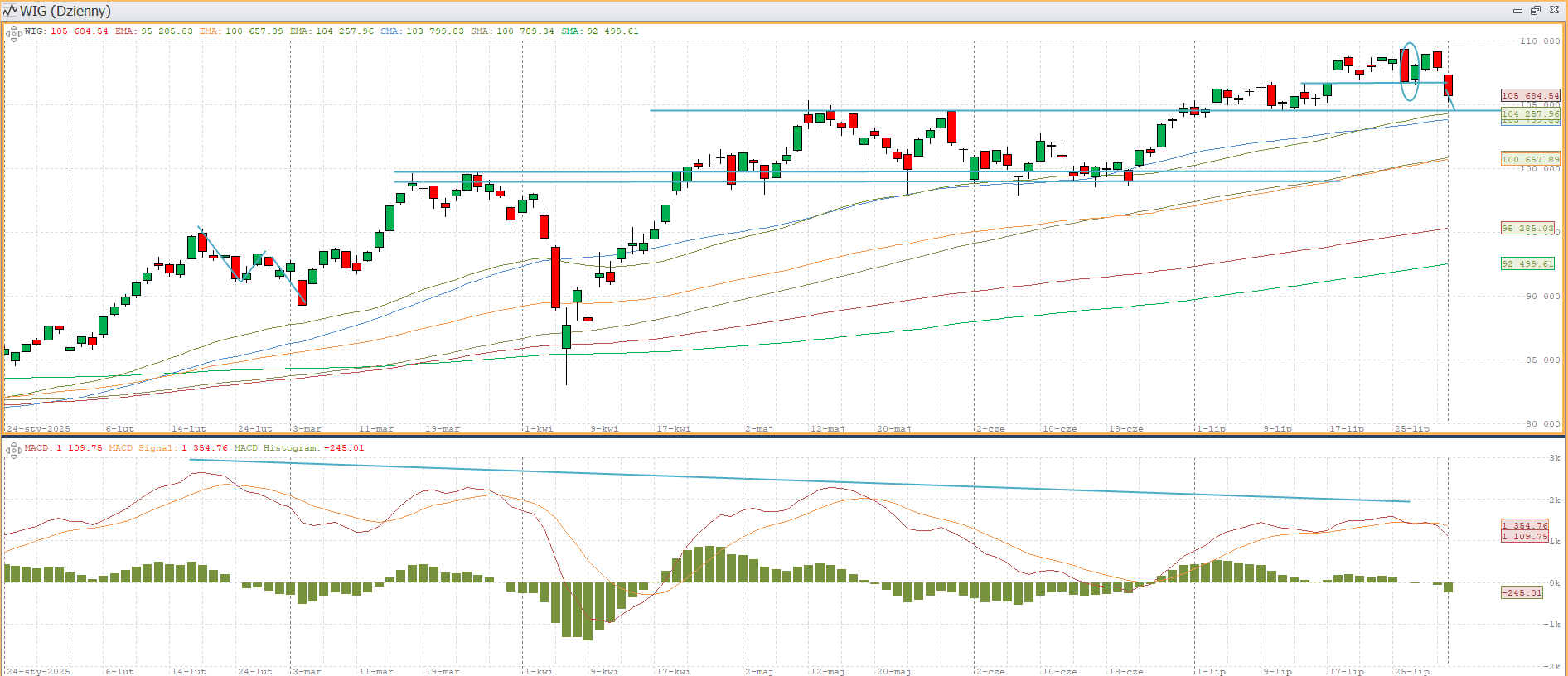Click the green SMA 92 499.61 legend entry
Viewport: 1568px width, 676px height.
(x=599, y=31)
